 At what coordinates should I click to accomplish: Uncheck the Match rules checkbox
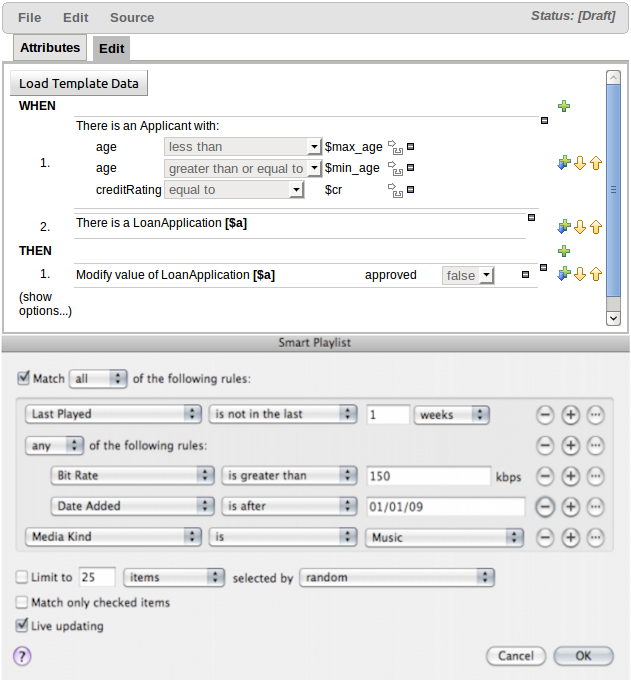point(24,379)
